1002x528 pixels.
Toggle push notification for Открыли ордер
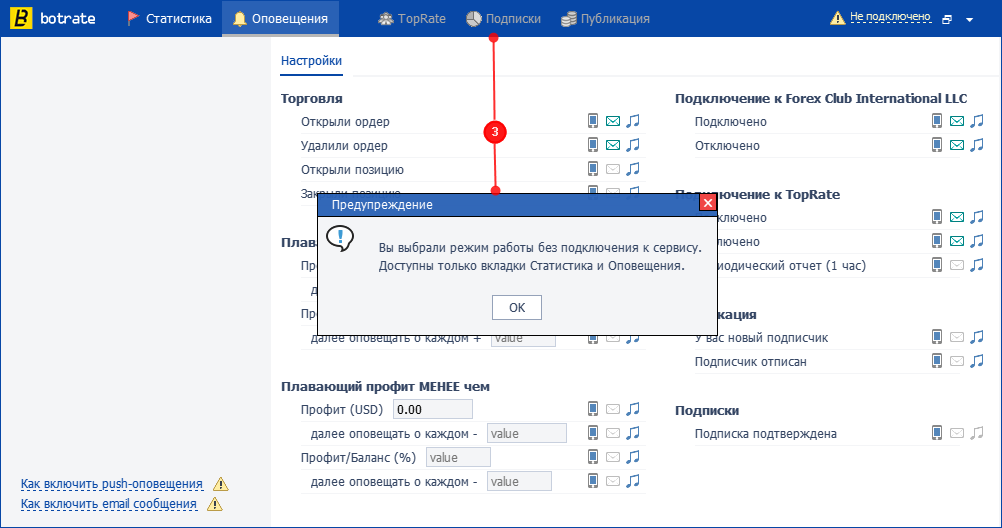593,121
